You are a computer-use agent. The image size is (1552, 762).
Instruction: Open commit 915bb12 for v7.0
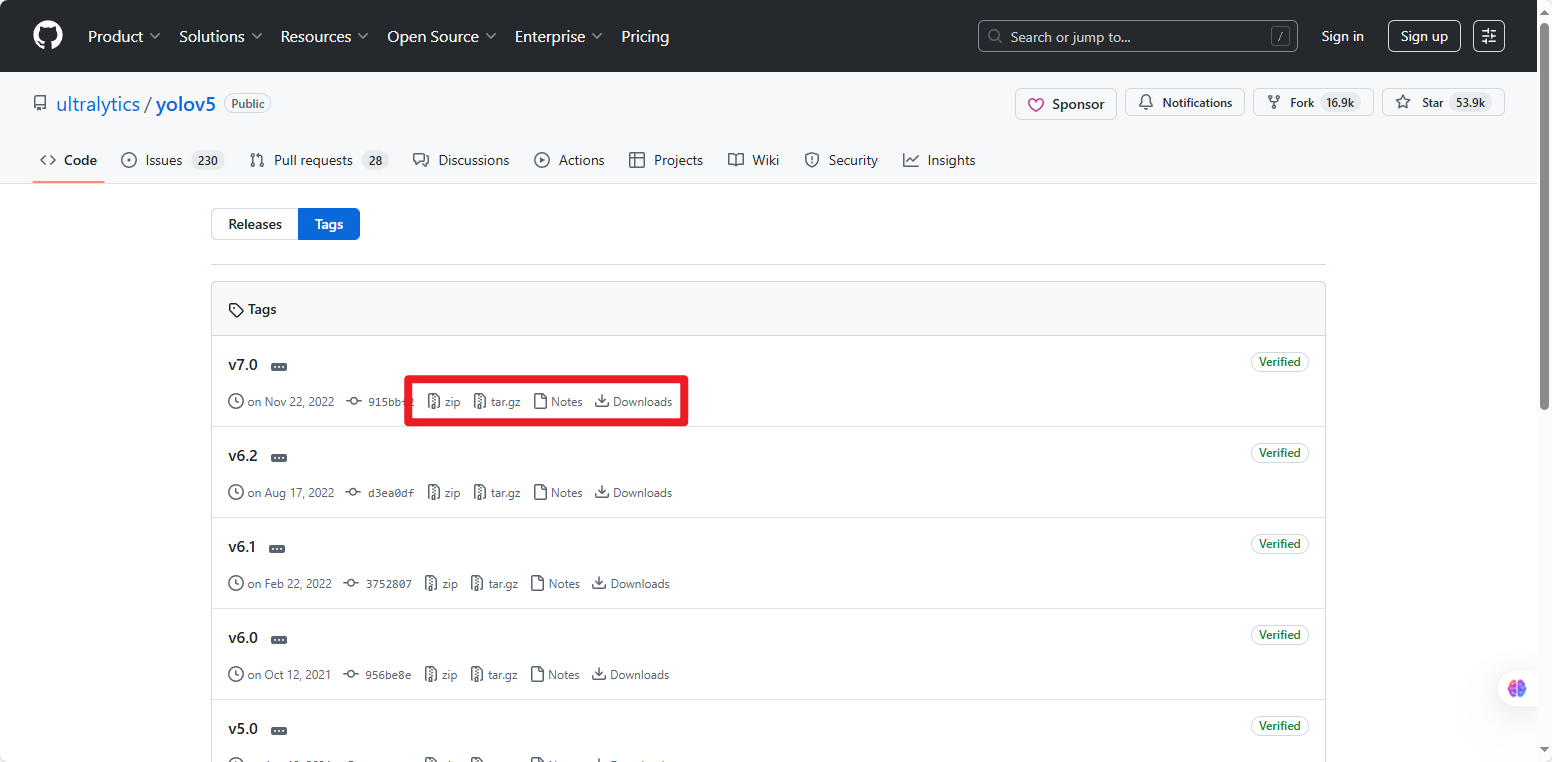click(x=381, y=402)
